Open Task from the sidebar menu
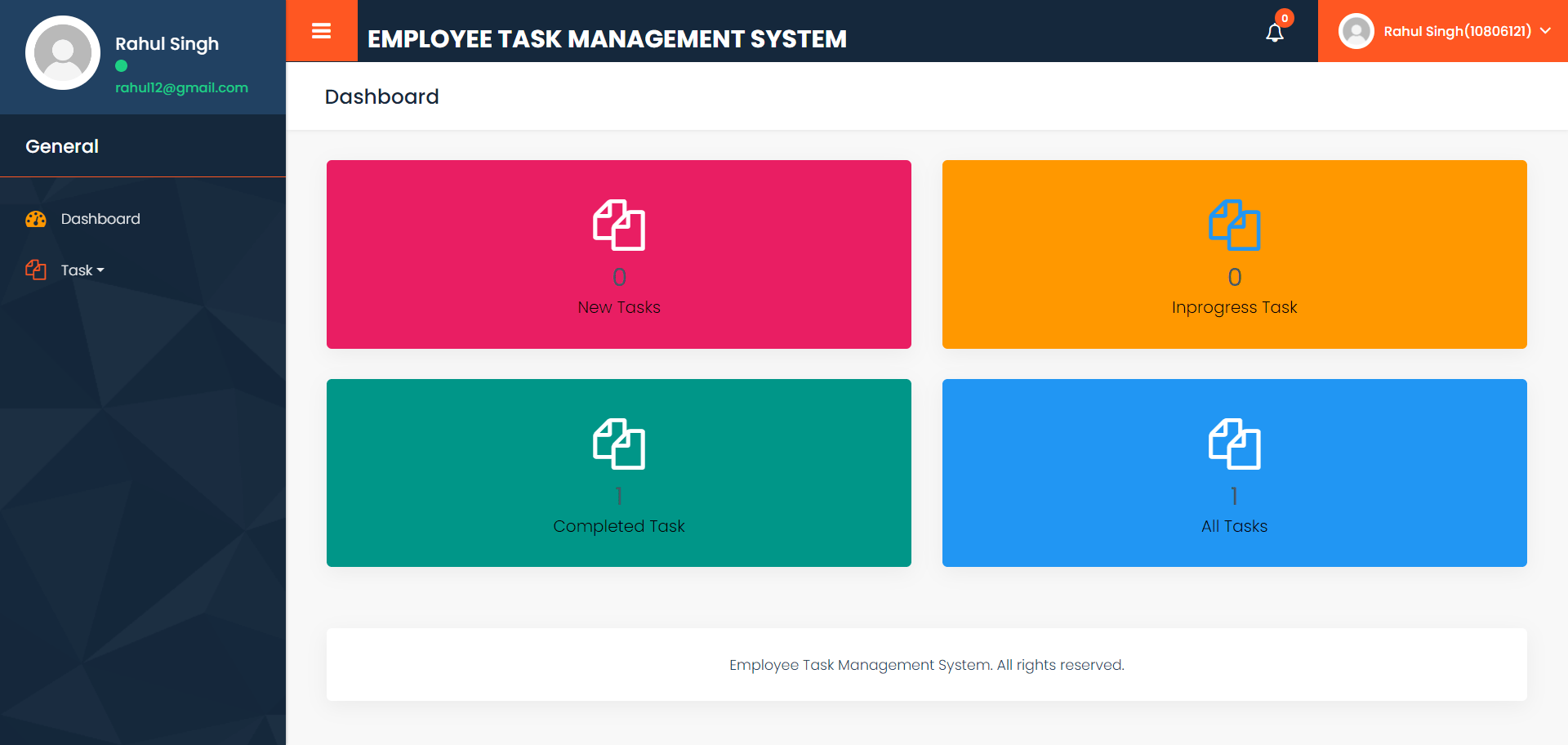Viewport: 1568px width, 745px height. tap(78, 270)
